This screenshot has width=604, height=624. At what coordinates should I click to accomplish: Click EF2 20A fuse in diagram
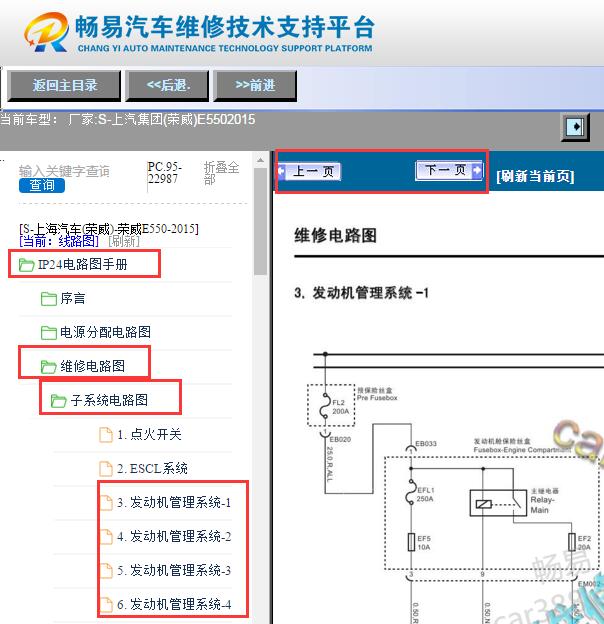pos(572,542)
